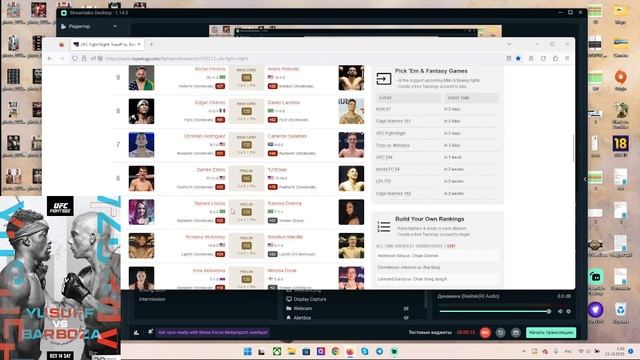Open the Recycle Bin on the desktop
The width and height of the screenshot is (640, 360).
pos(620,310)
